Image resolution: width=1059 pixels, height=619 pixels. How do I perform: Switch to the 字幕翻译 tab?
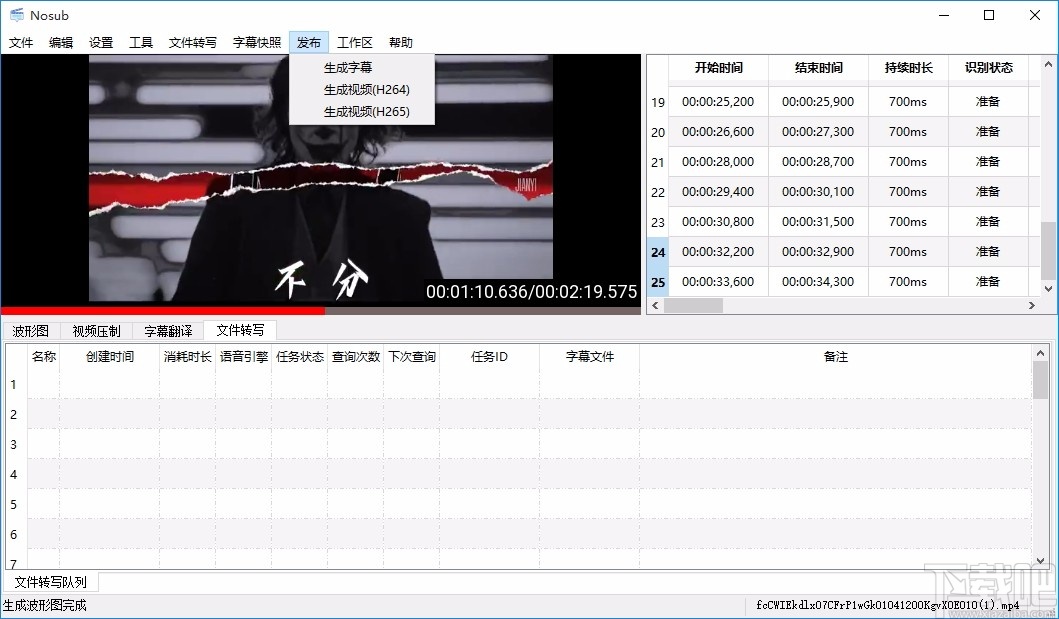168,331
